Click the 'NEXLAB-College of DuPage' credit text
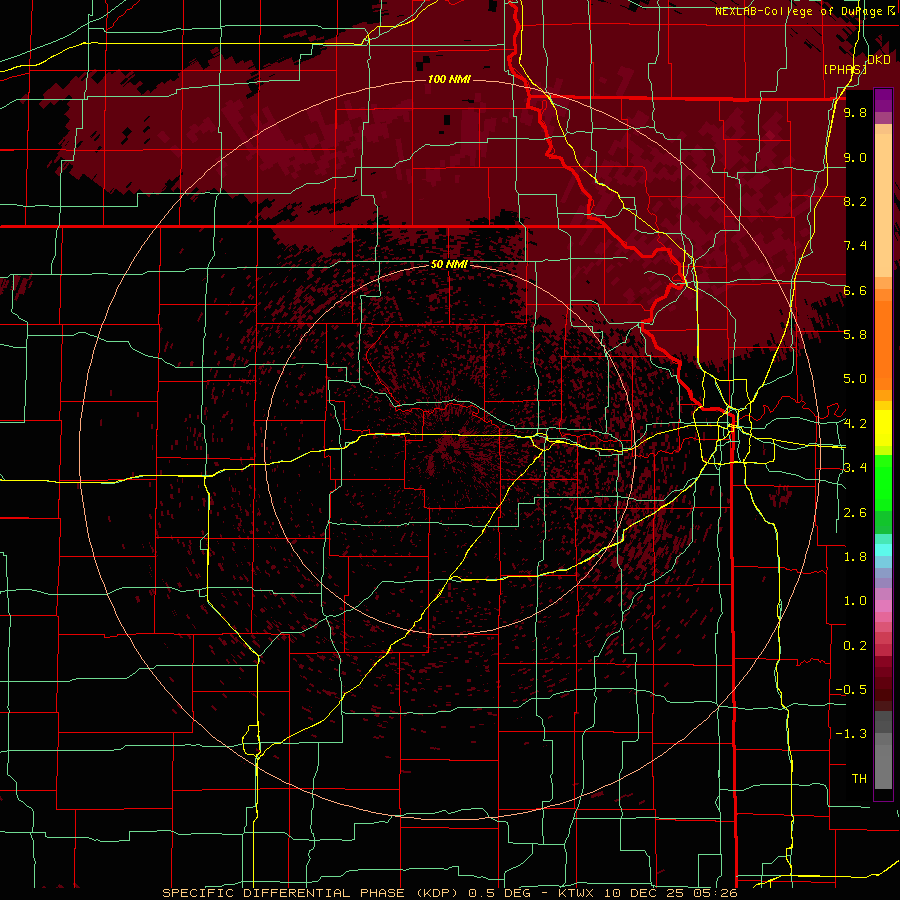Image resolution: width=900 pixels, height=900 pixels. pyautogui.click(x=800, y=11)
